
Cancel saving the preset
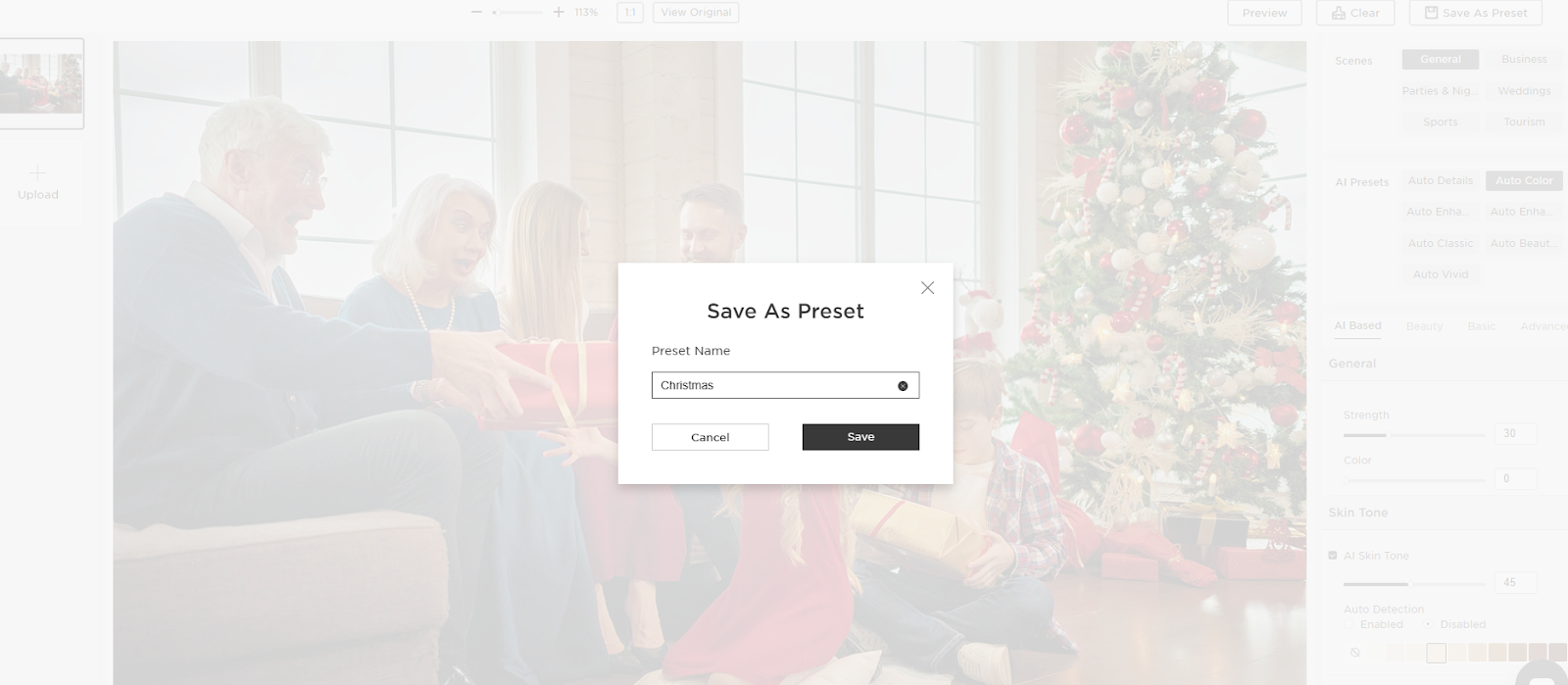pyautogui.click(x=710, y=437)
